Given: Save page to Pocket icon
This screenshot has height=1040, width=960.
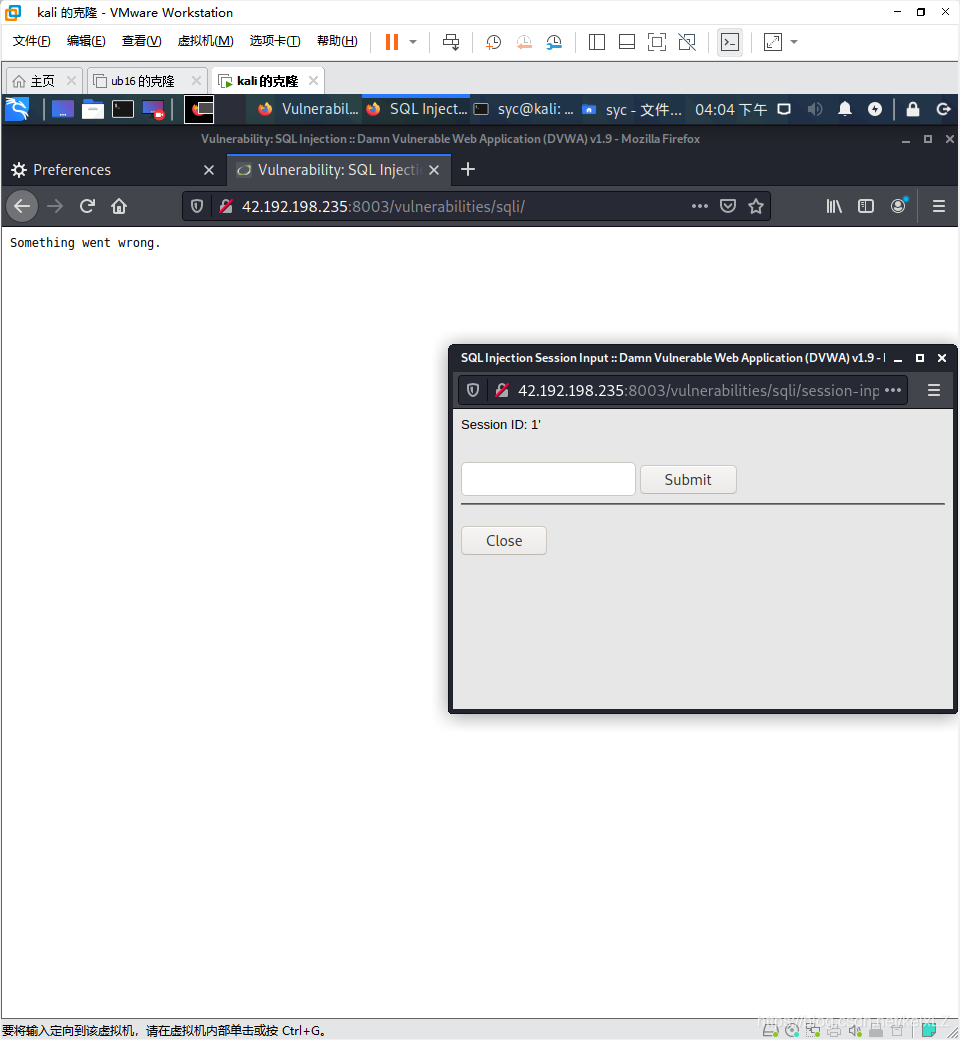Looking at the screenshot, I should coord(728,206).
